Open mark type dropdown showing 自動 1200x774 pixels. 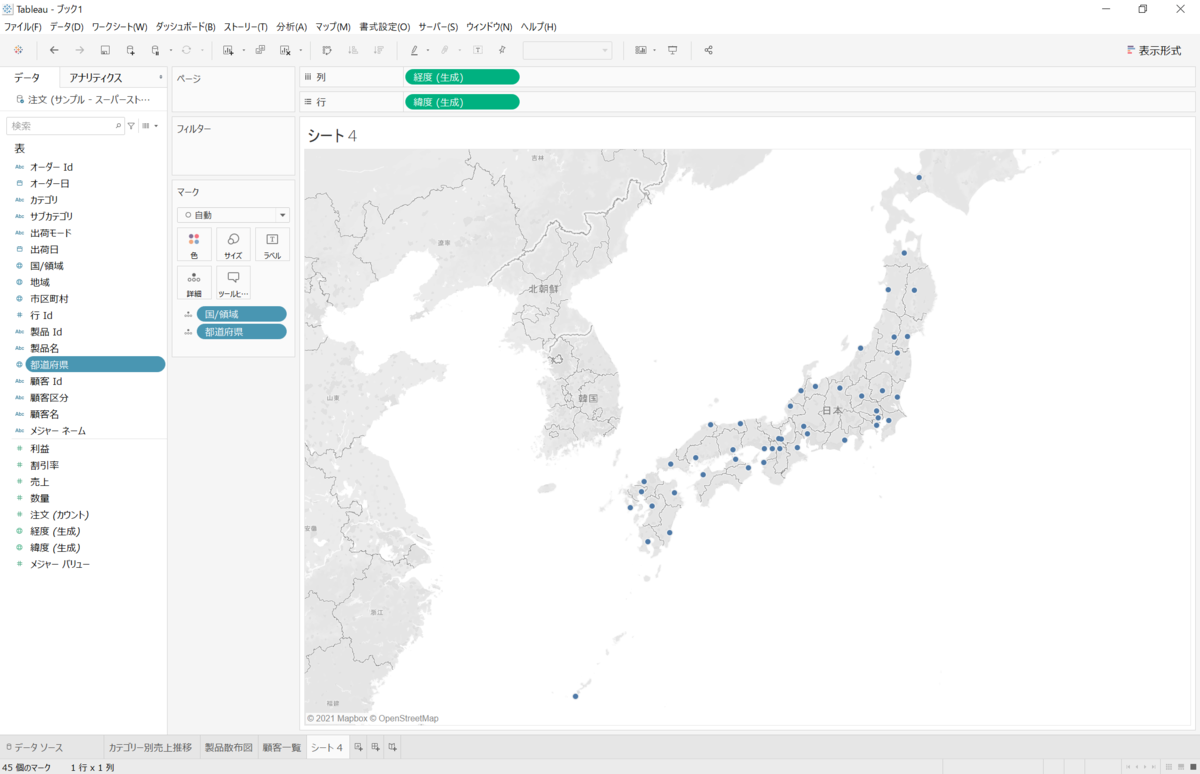coord(234,215)
